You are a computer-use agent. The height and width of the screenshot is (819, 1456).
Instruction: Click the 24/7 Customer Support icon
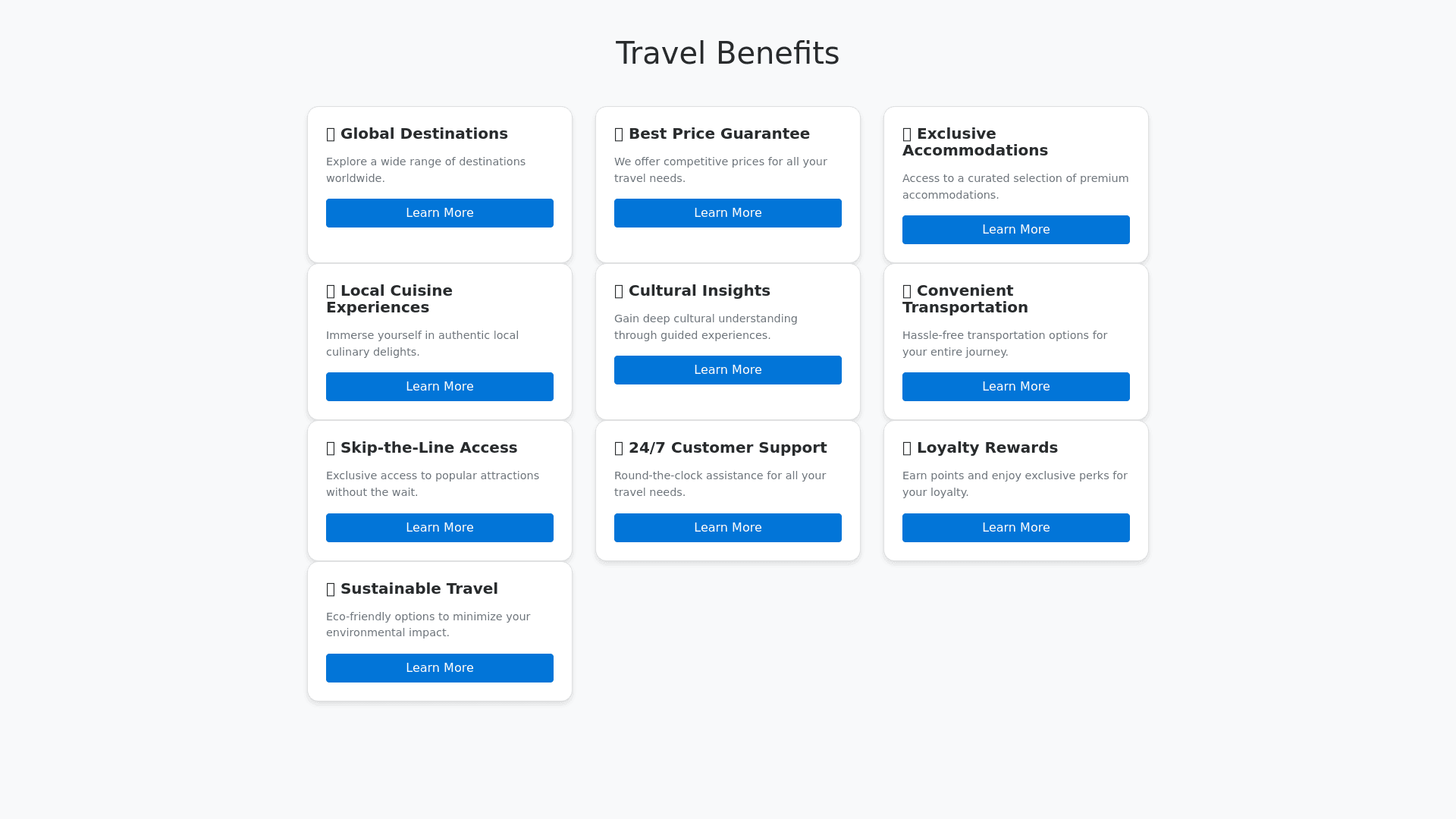click(619, 449)
